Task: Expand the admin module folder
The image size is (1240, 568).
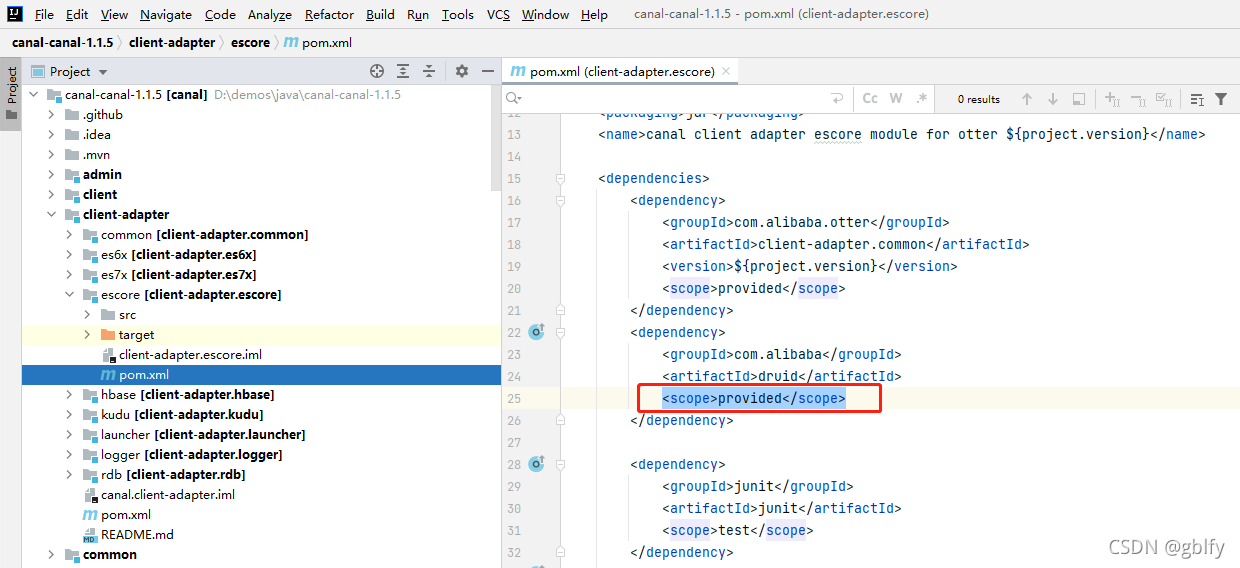Action: [53, 174]
